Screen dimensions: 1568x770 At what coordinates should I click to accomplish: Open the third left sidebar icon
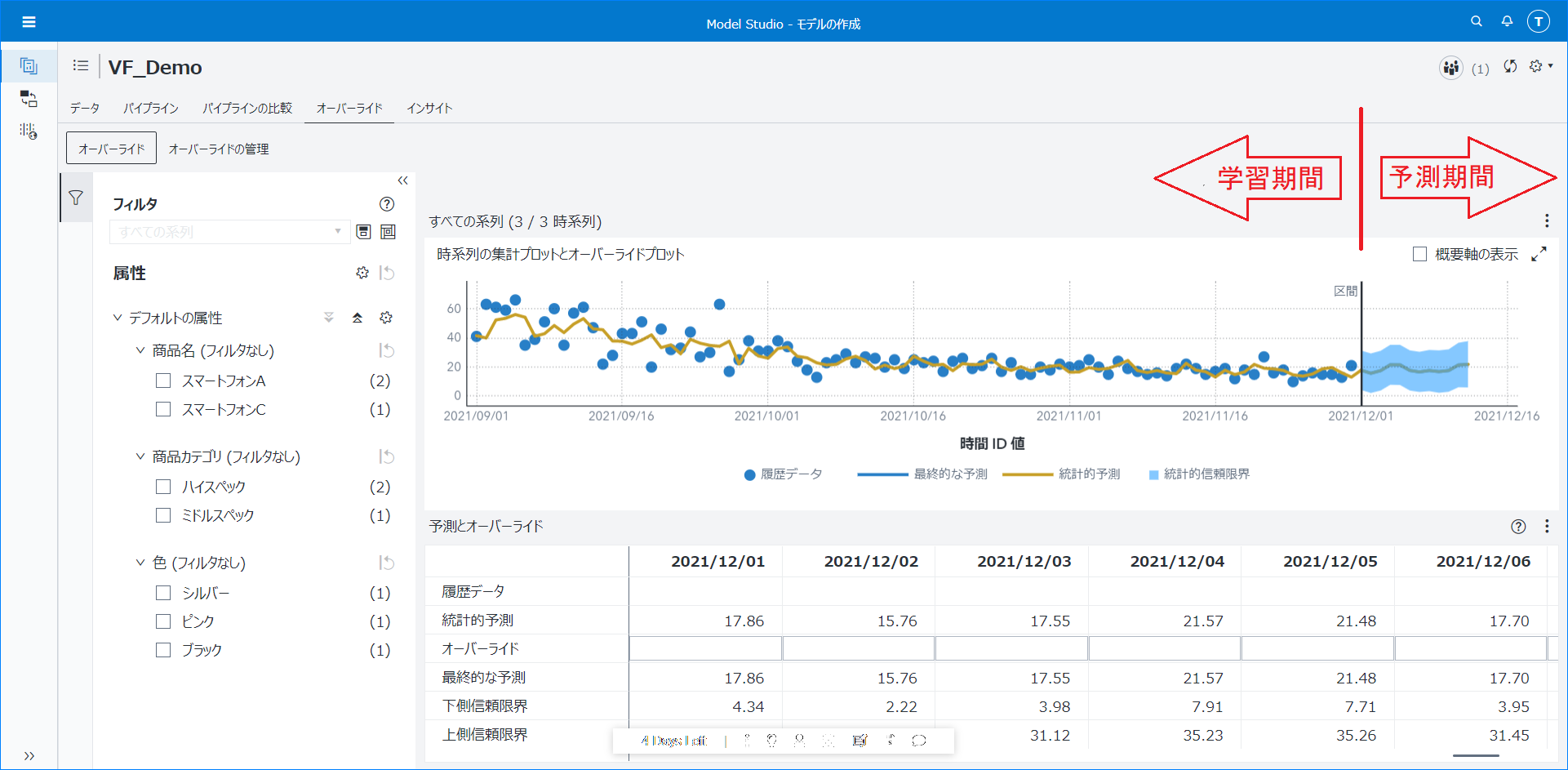[29, 131]
